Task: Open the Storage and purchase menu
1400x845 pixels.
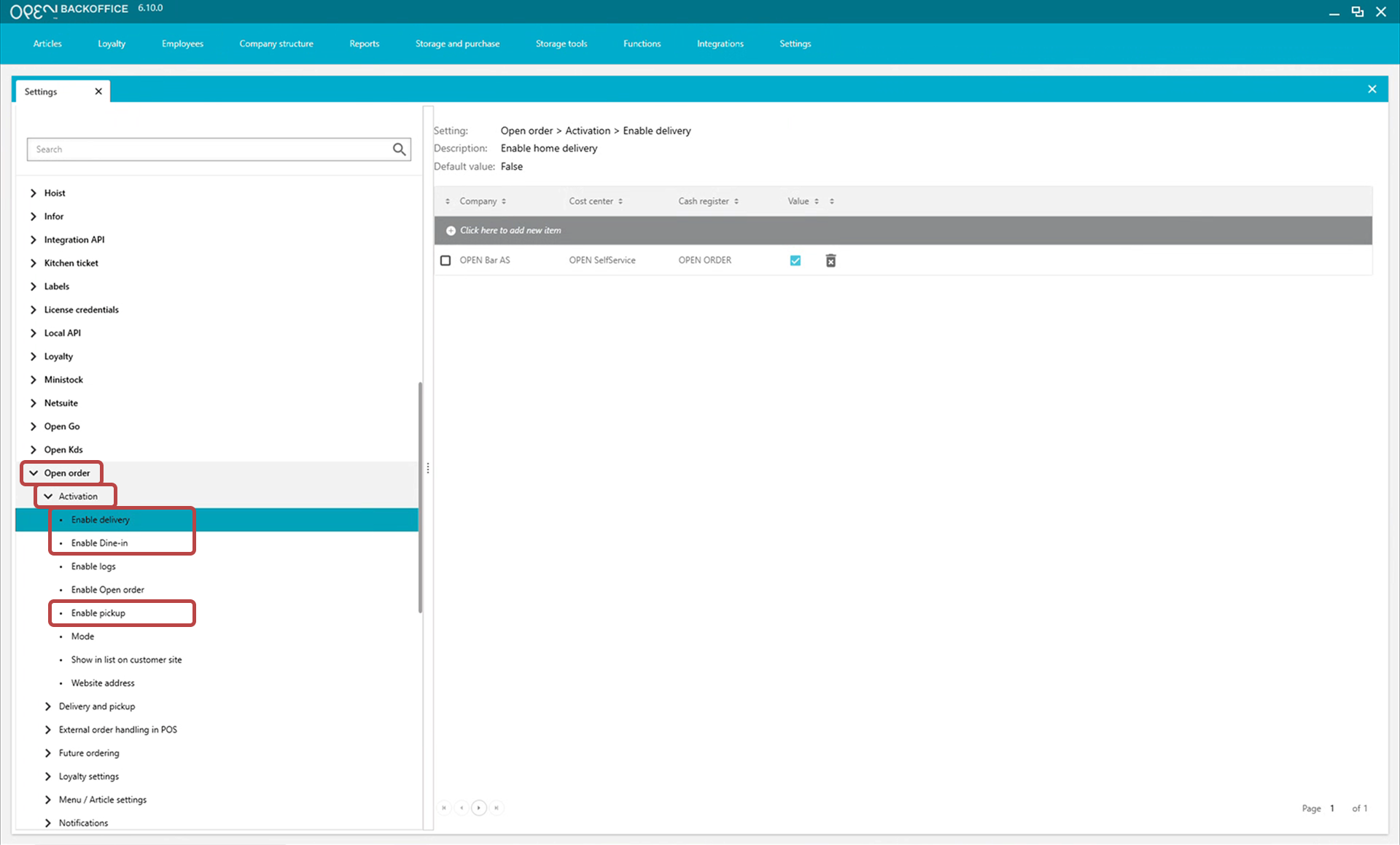Action: [457, 44]
